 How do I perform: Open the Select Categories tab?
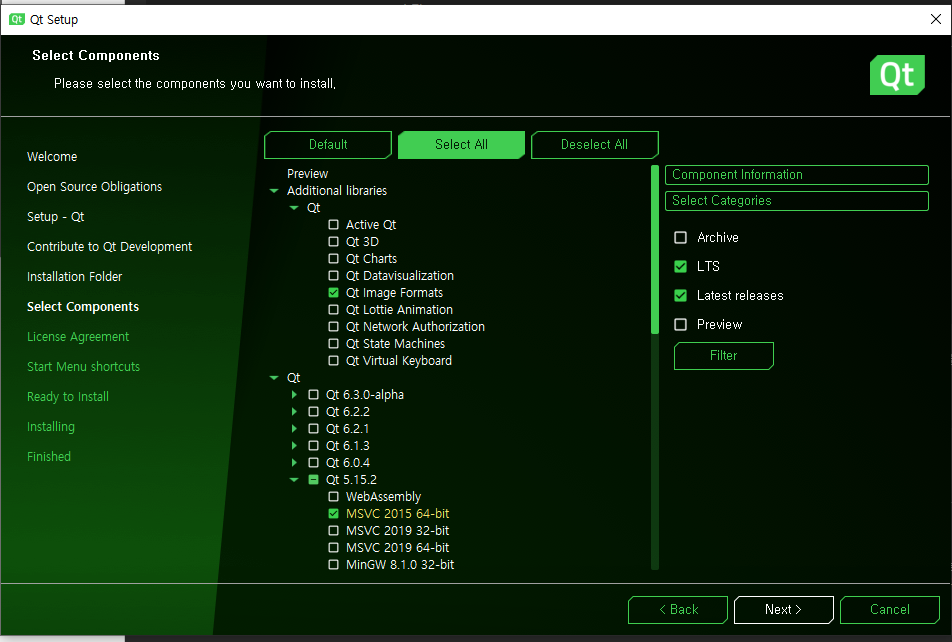pos(796,201)
